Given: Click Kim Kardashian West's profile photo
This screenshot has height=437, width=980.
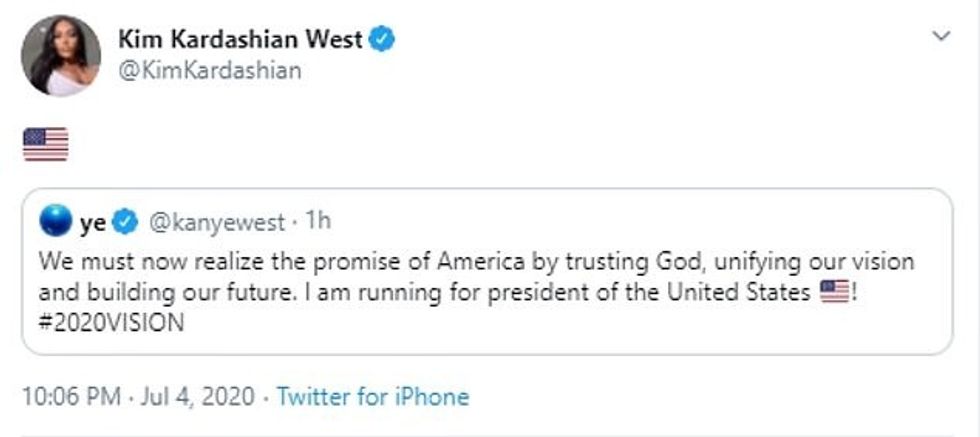Looking at the screenshot, I should click(x=61, y=55).
